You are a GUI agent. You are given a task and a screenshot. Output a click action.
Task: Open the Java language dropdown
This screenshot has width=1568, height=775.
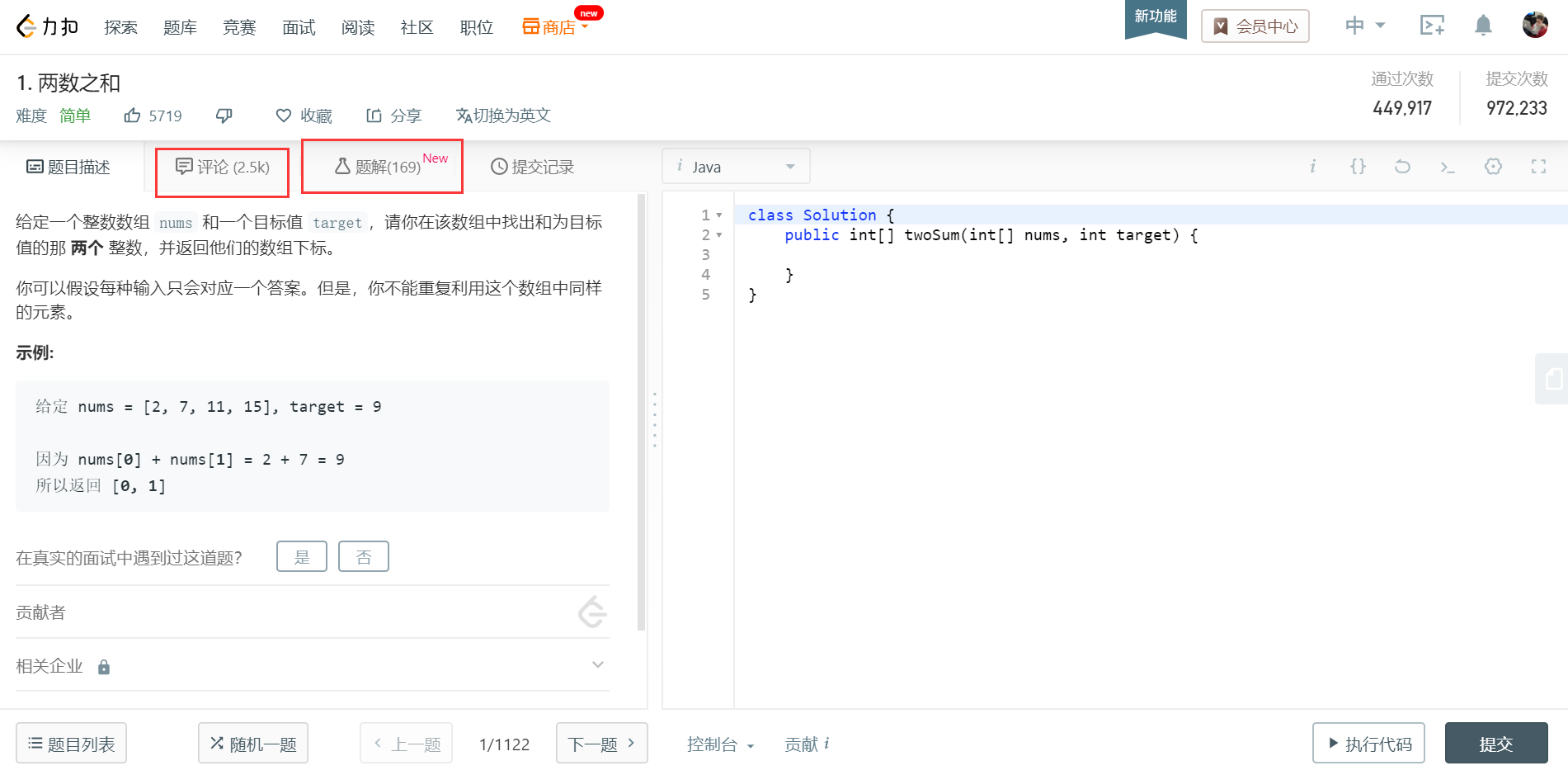coord(736,166)
